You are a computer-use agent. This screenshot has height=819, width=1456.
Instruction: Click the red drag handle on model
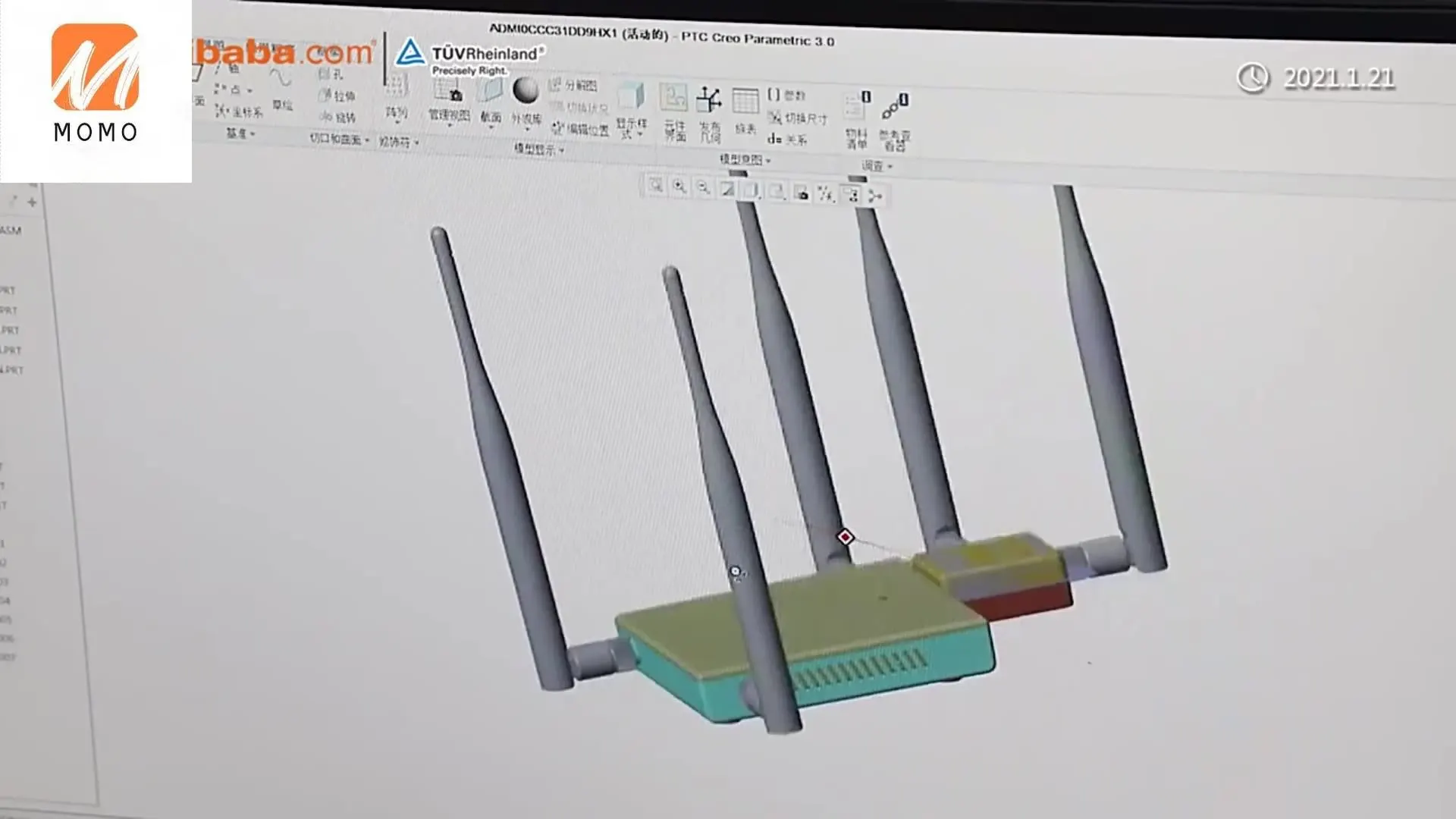pos(845,537)
